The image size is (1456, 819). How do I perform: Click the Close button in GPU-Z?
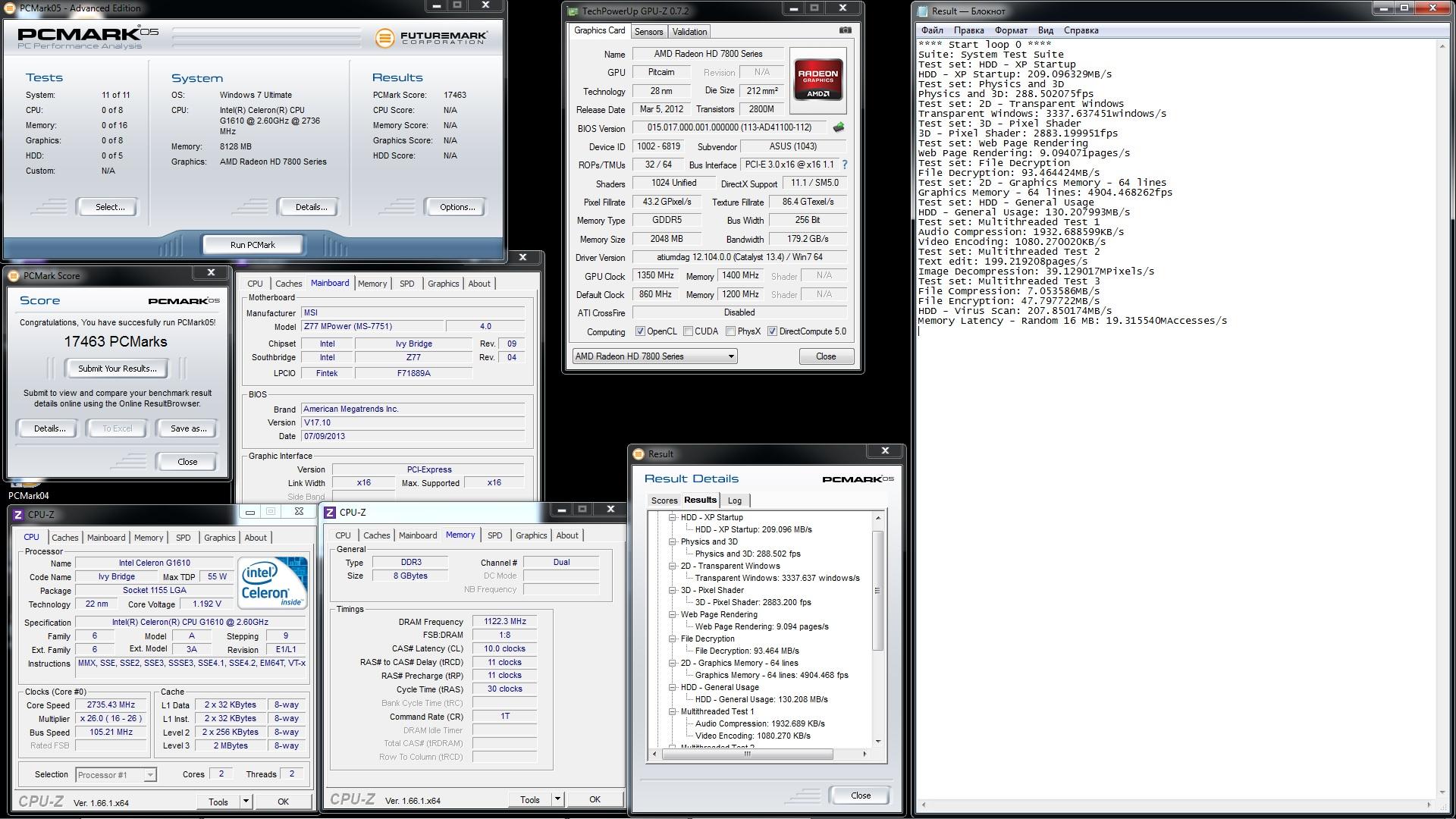point(825,356)
